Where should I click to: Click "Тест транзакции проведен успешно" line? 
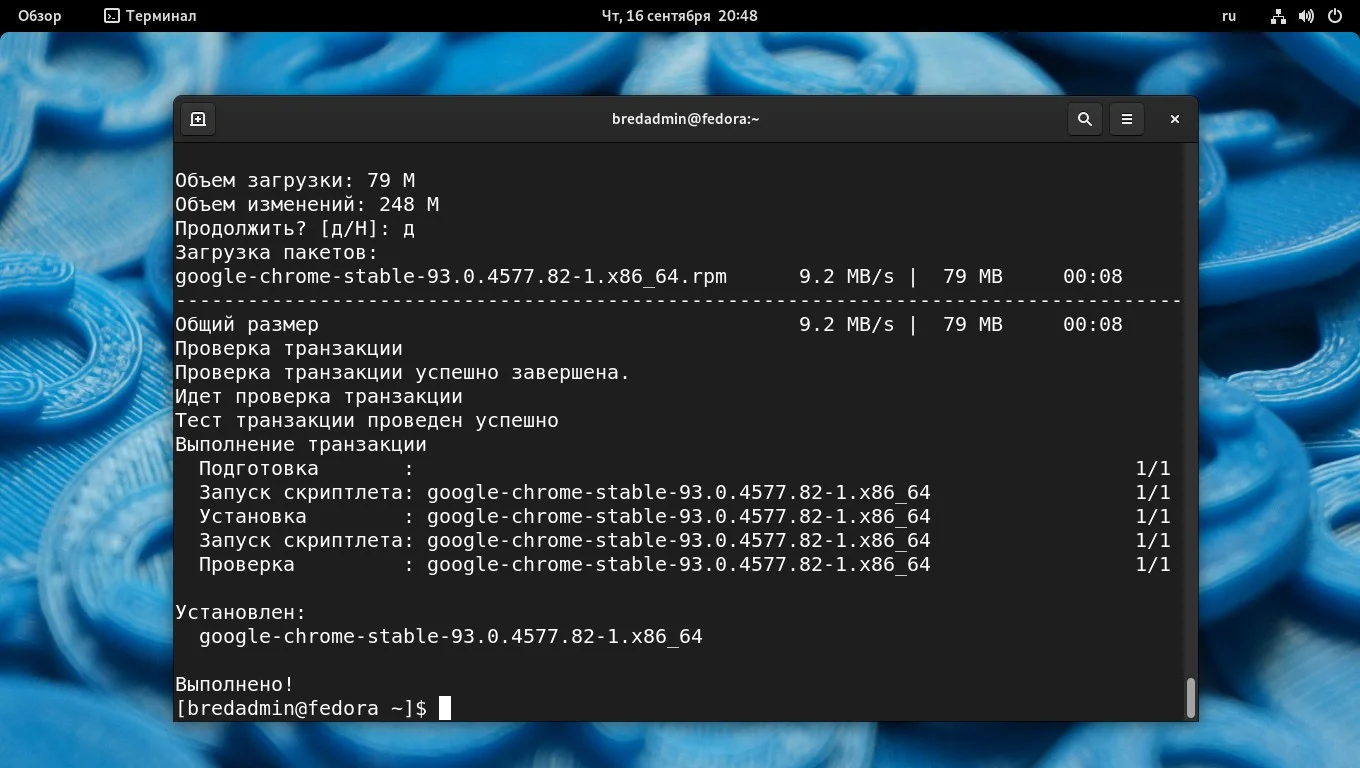click(x=367, y=420)
